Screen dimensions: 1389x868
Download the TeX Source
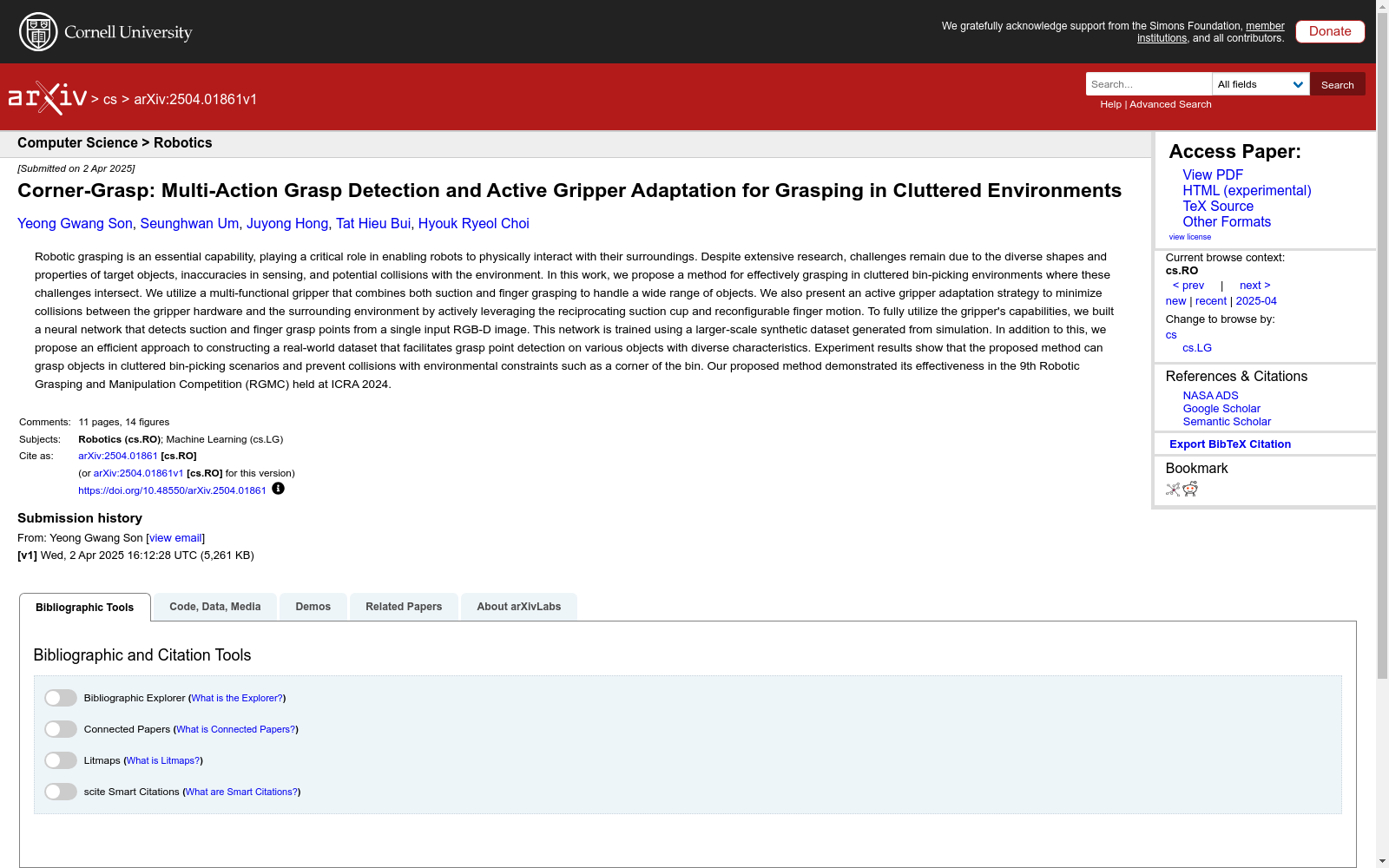tap(1218, 206)
